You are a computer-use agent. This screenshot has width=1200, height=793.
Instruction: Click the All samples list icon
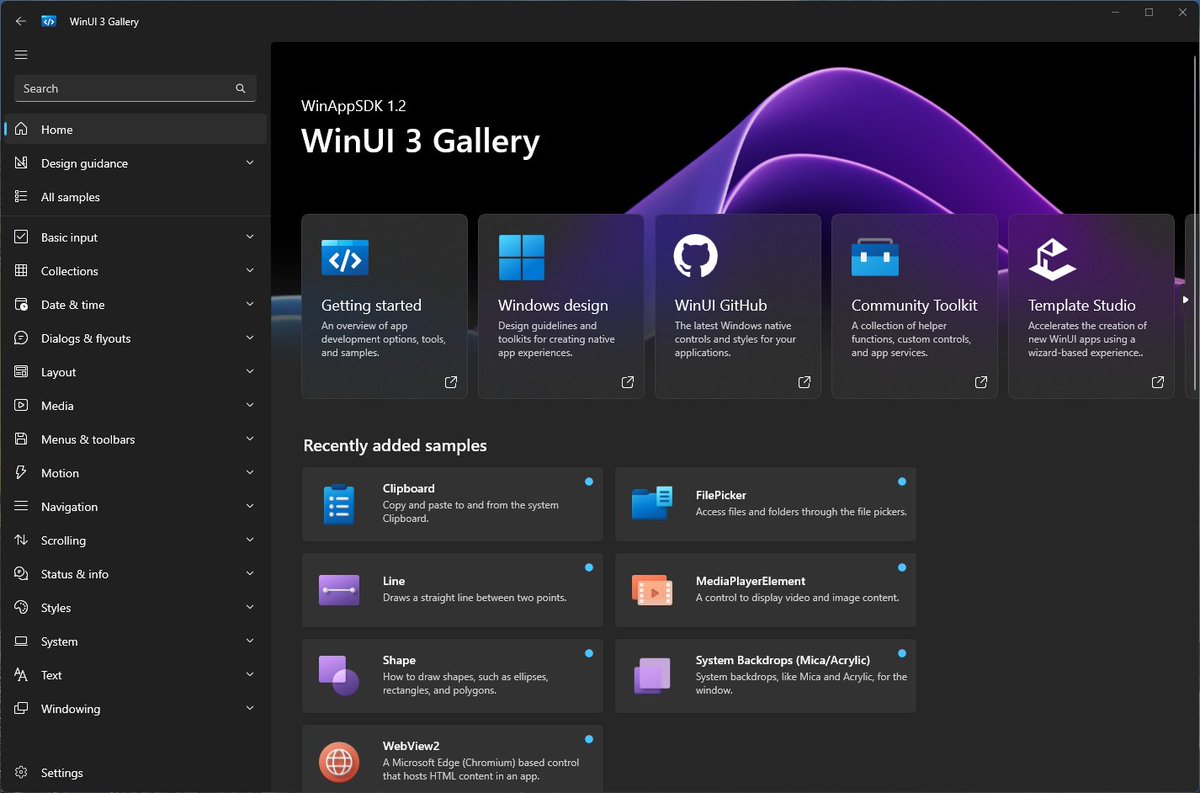click(21, 197)
